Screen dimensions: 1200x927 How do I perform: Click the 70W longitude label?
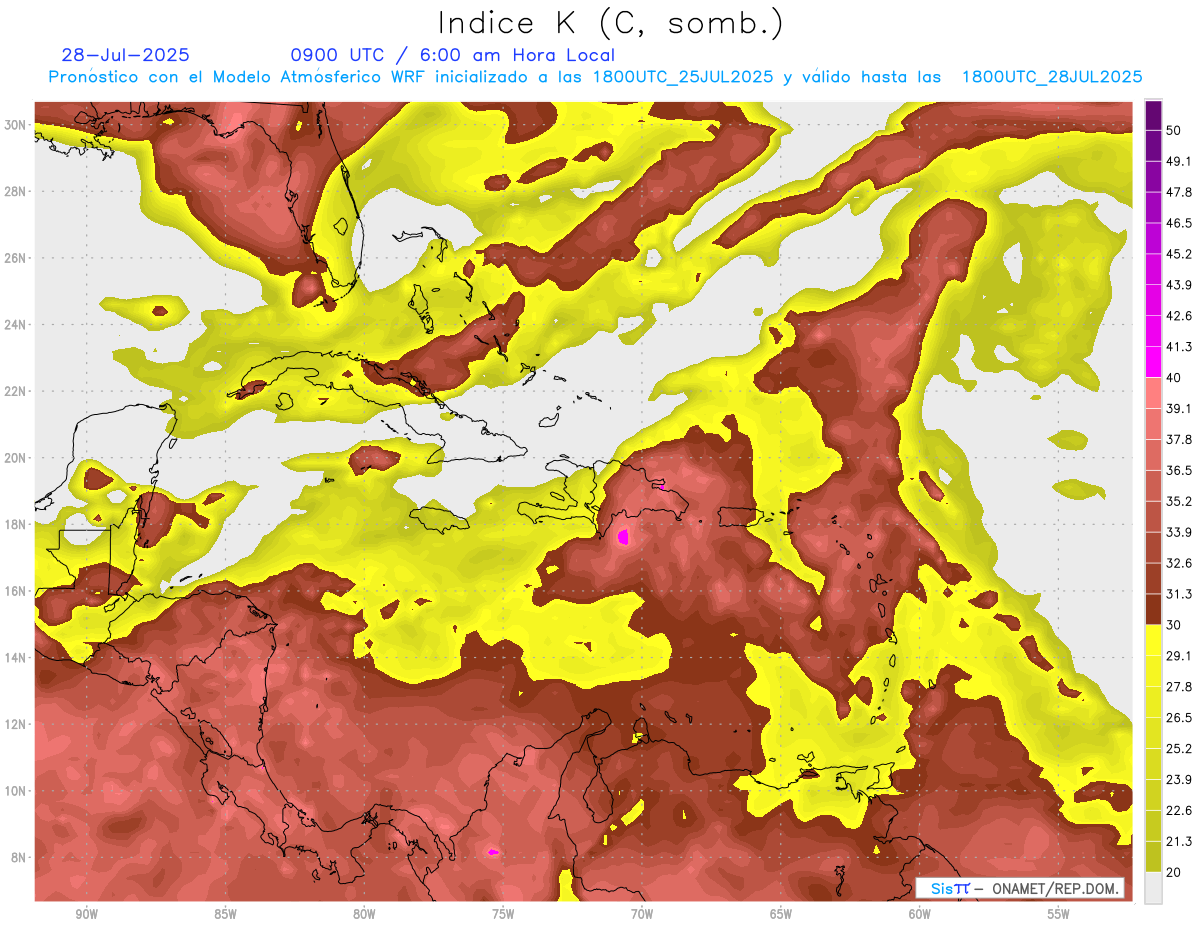pos(642,914)
